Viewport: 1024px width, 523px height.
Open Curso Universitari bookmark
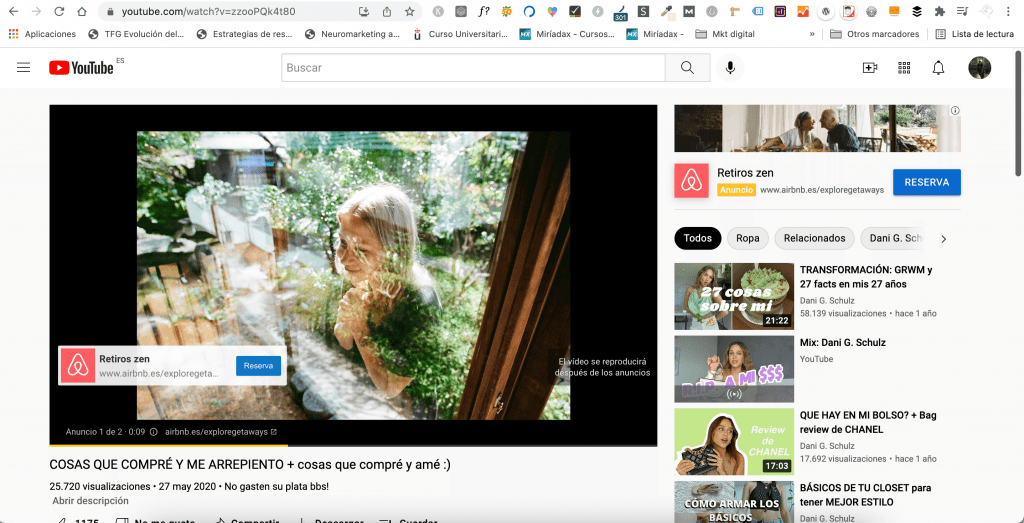[461, 34]
